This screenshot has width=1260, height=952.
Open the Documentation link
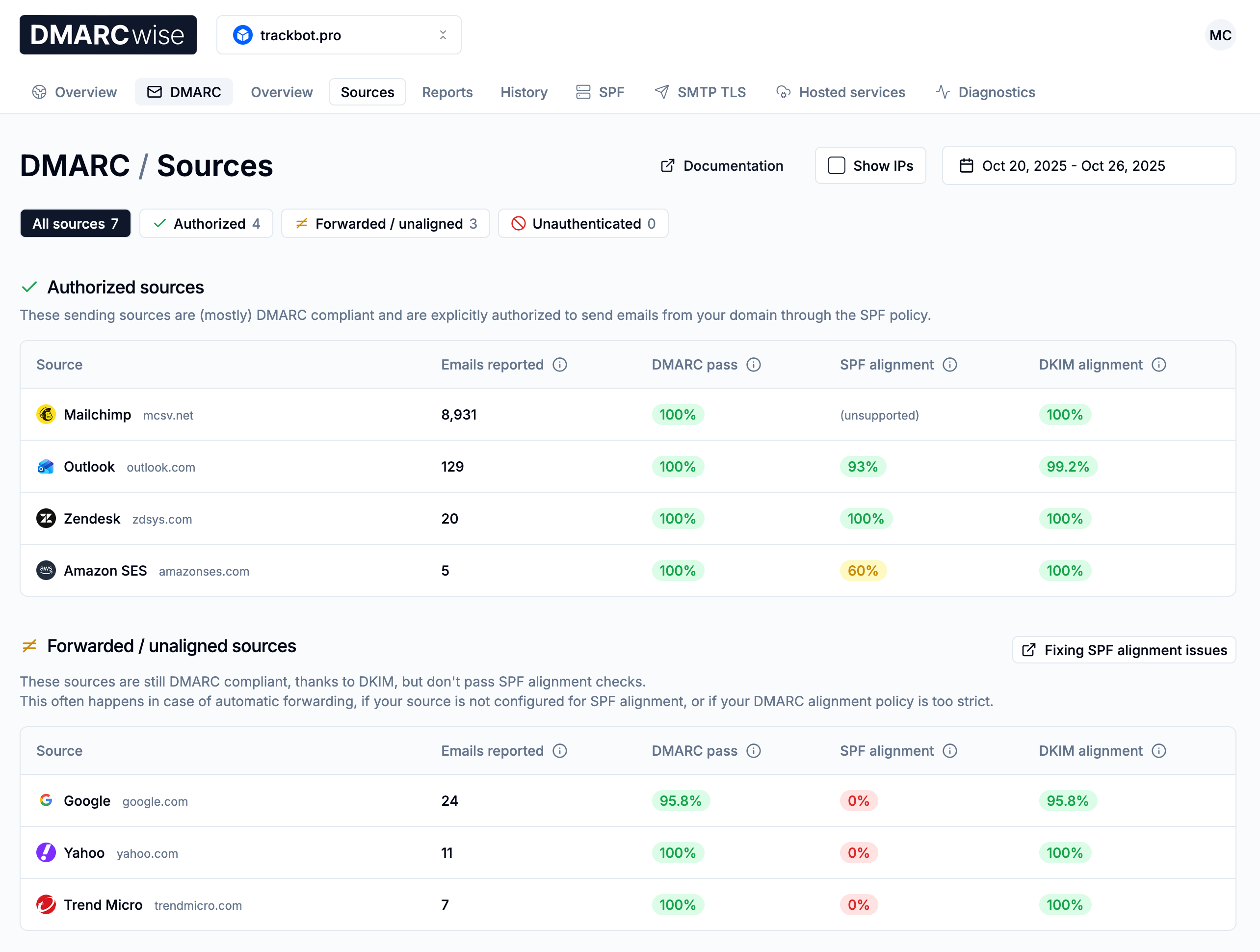[x=722, y=166]
